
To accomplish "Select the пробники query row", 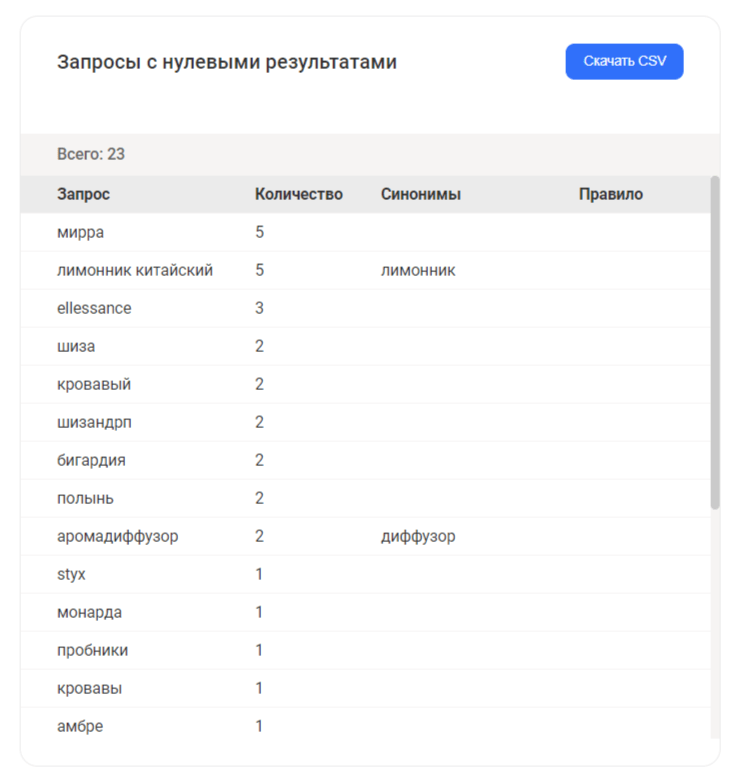I will tap(366, 650).
